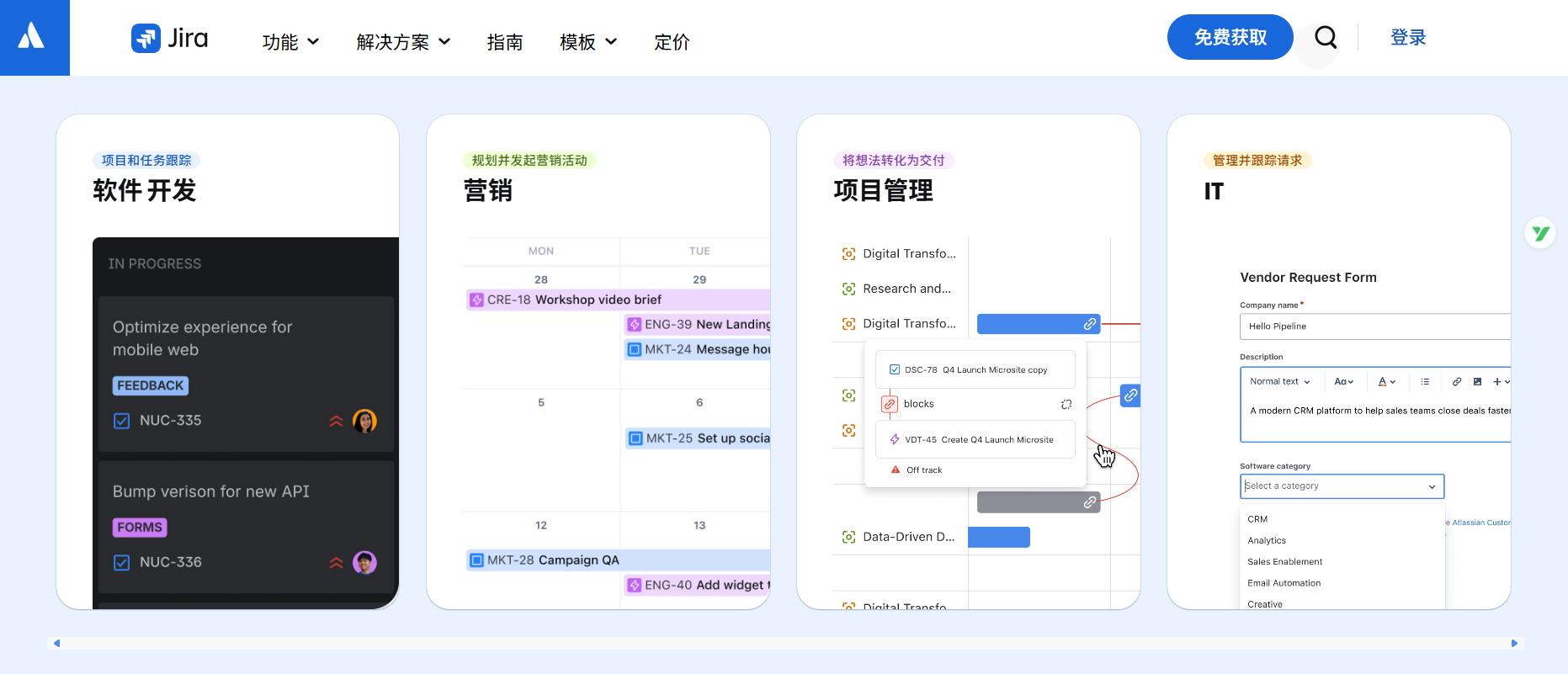Click the Atlassian logo icon

click(x=32, y=36)
